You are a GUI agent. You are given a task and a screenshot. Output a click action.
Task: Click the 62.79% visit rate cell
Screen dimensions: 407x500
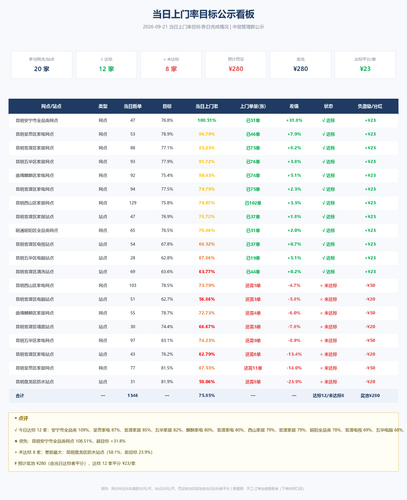(x=207, y=354)
